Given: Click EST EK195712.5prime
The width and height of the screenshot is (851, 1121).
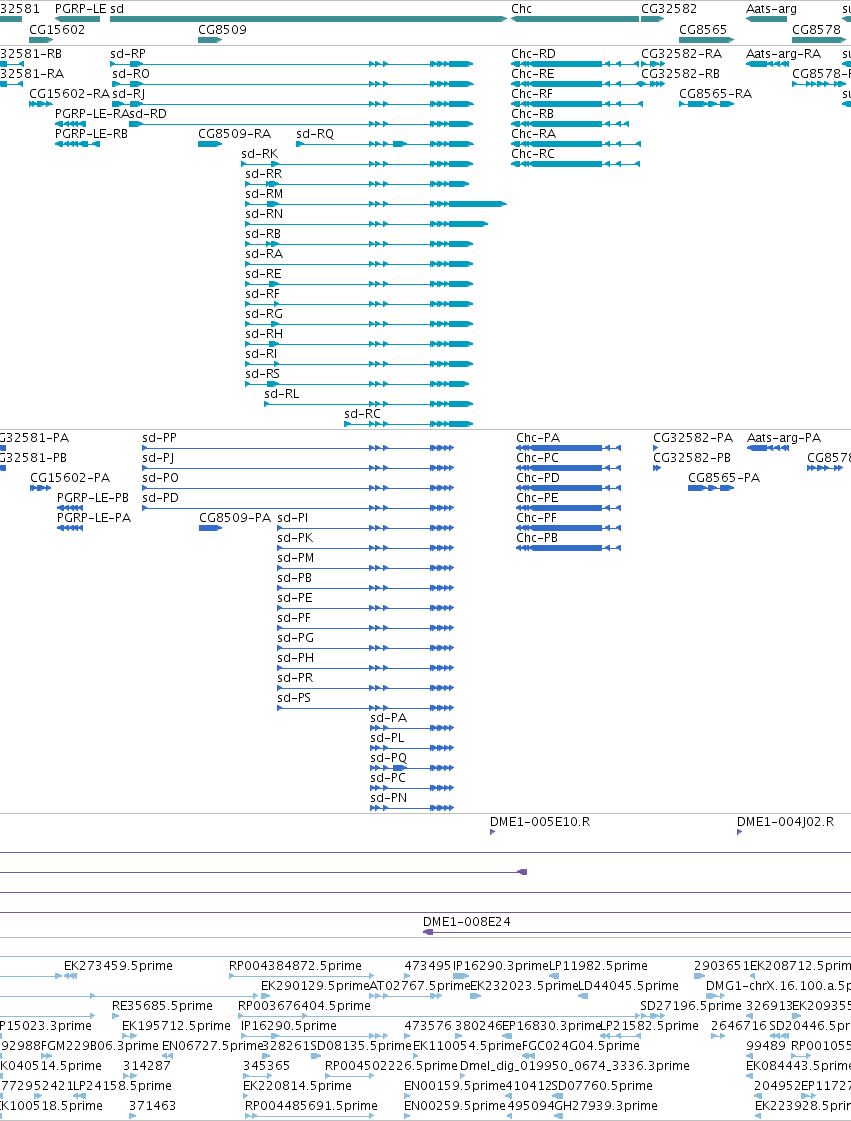Looking at the screenshot, I should click(x=176, y=1026).
